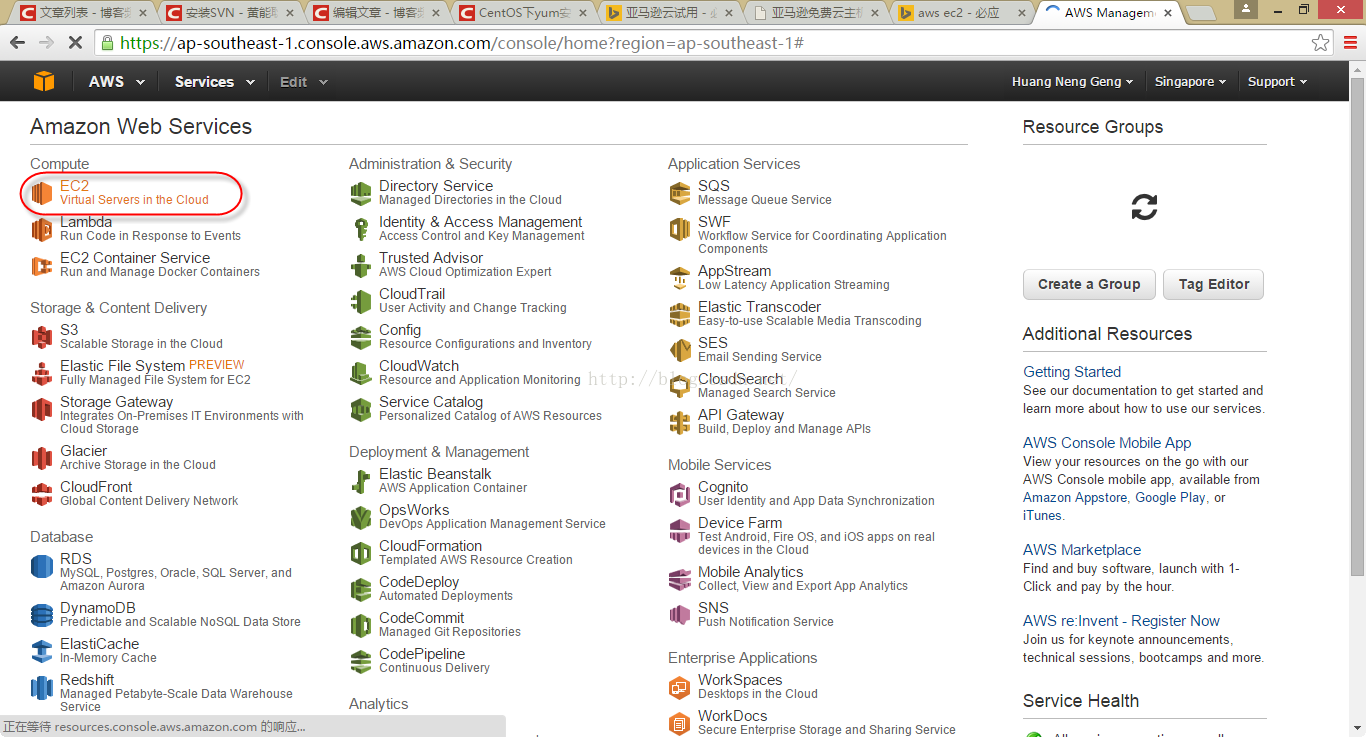The width and height of the screenshot is (1366, 737).
Task: Click the Storage Gateway icon
Action: tap(41, 409)
